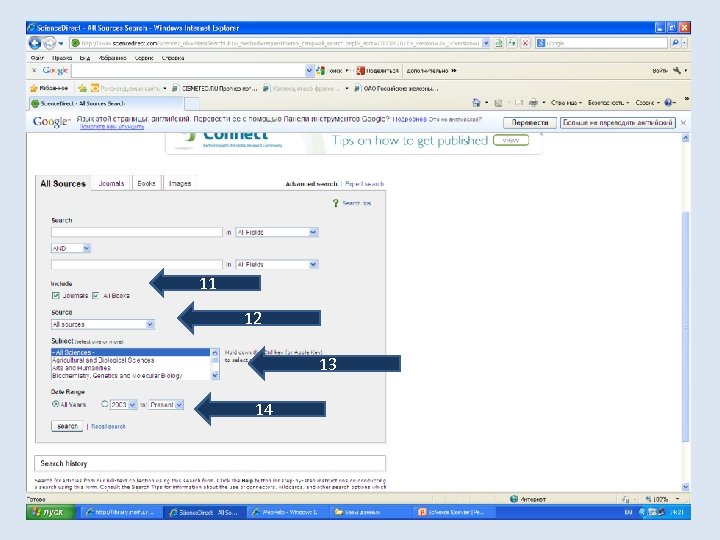
Task: Click the Google Toolbar wrench settings icon
Action: [x=677, y=71]
